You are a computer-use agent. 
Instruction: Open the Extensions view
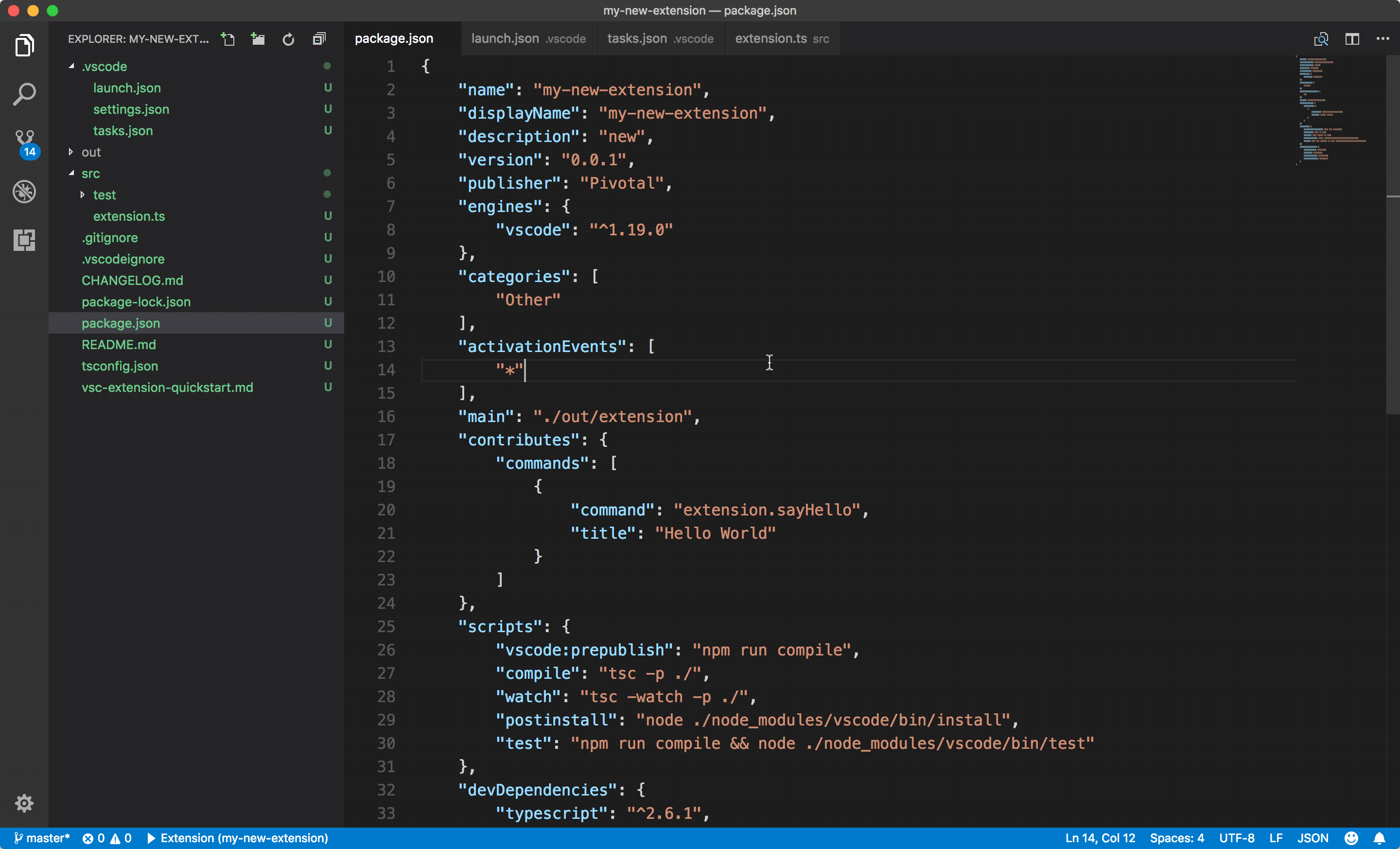[24, 240]
